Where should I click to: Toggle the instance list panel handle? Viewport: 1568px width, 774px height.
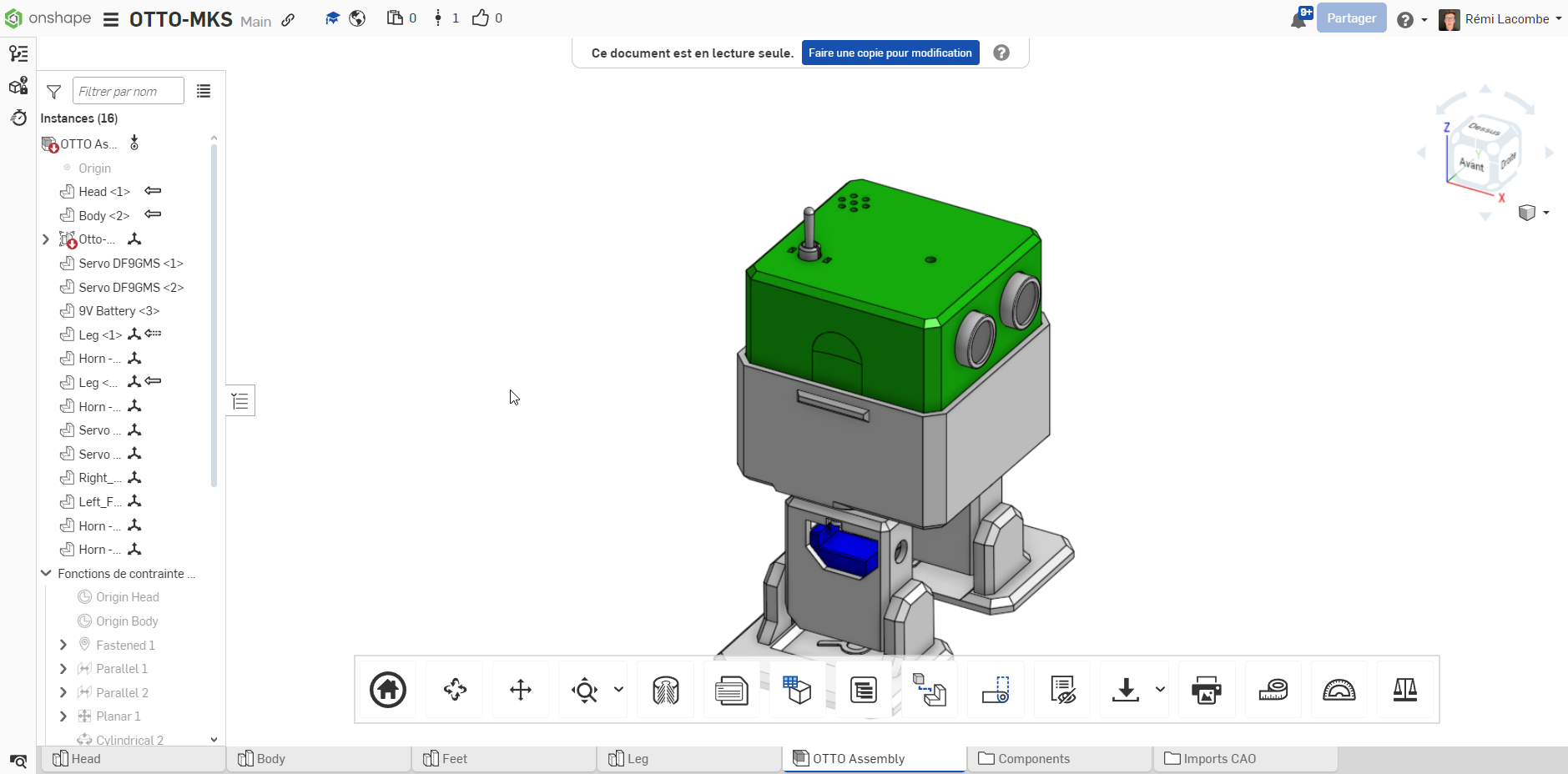(x=240, y=401)
